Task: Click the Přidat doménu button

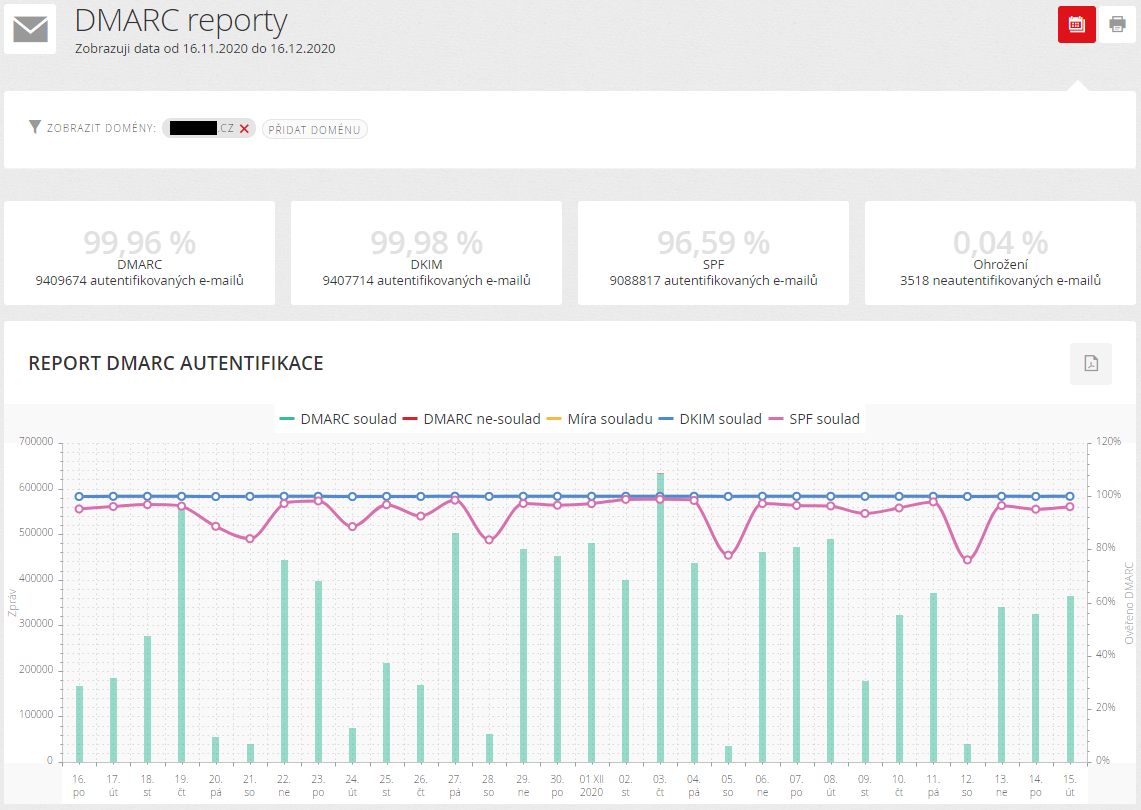Action: click(x=314, y=130)
